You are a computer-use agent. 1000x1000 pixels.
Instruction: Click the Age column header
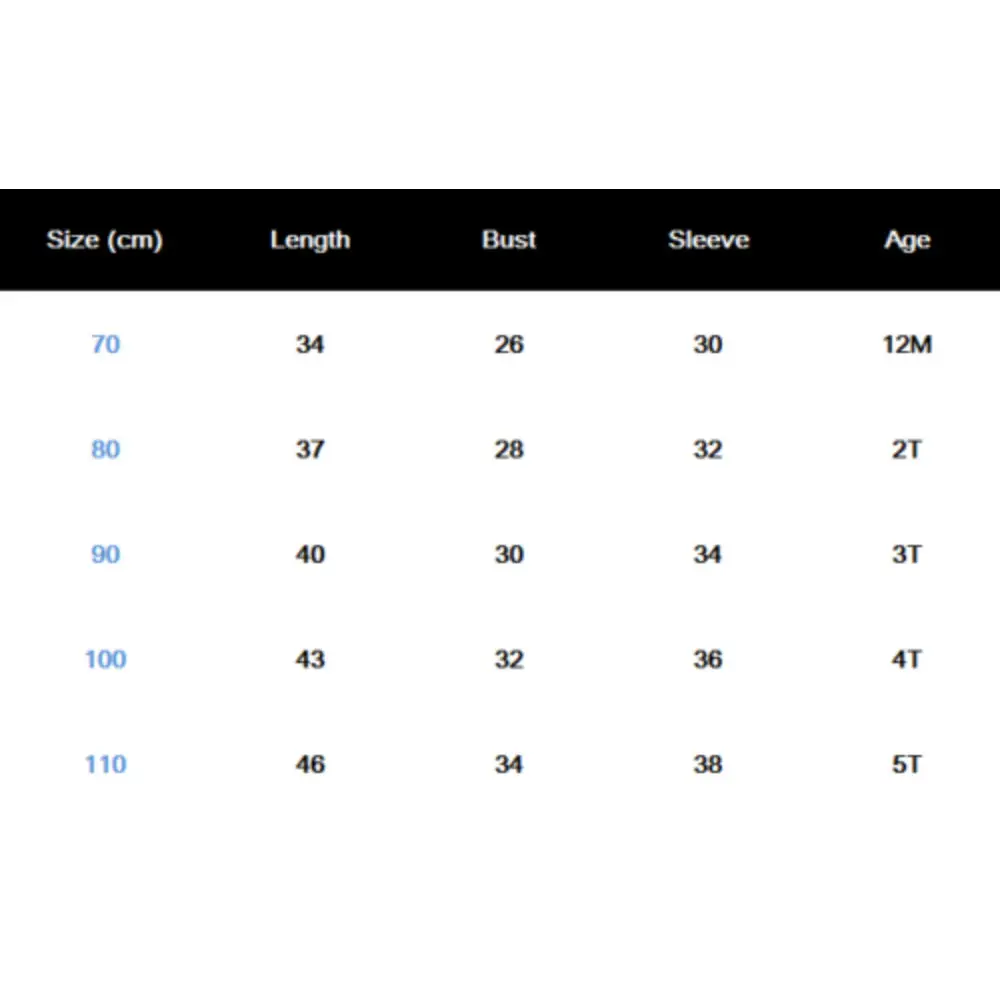[x=907, y=241]
